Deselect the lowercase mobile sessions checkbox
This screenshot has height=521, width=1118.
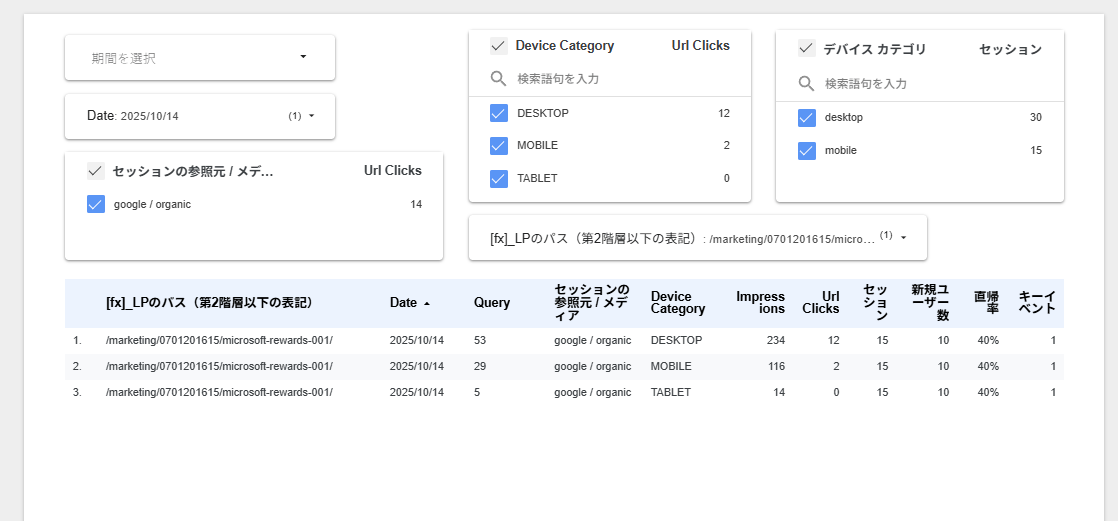coord(806,151)
